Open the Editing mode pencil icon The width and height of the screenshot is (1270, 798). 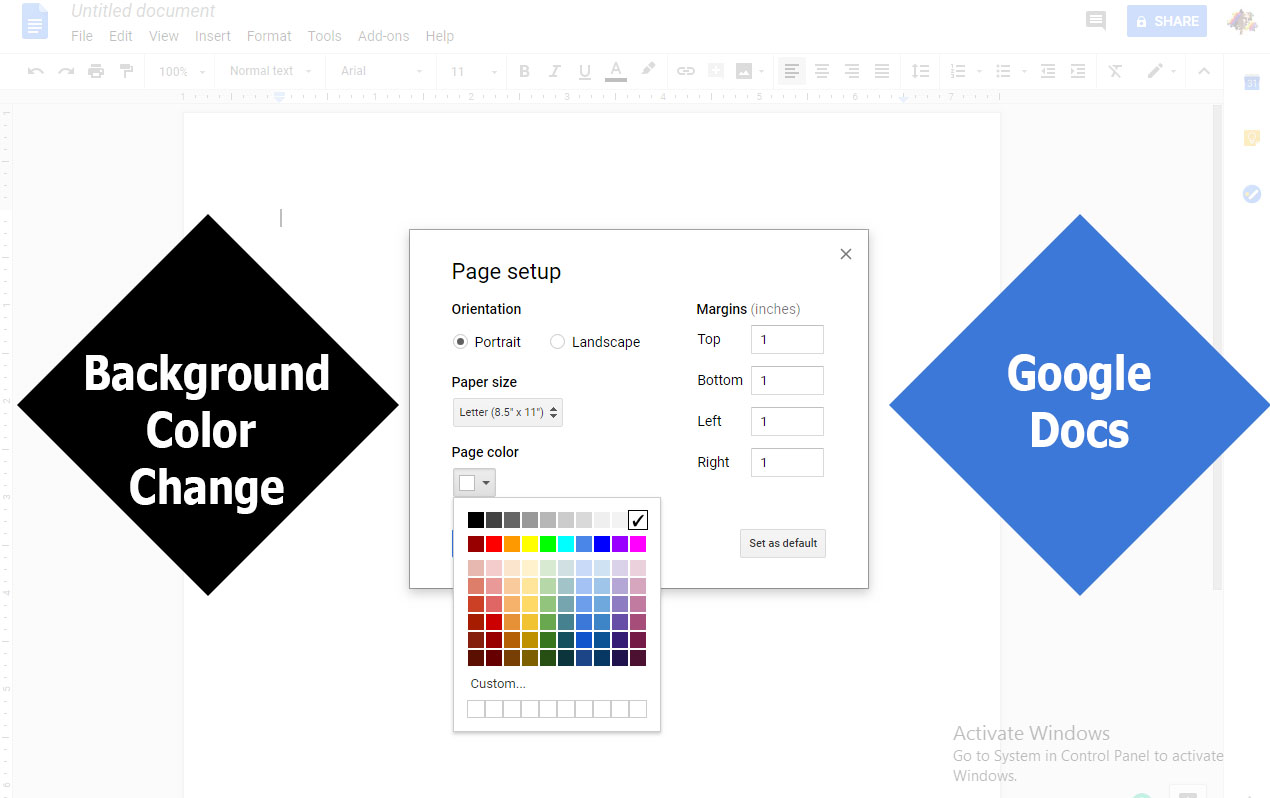(1155, 71)
